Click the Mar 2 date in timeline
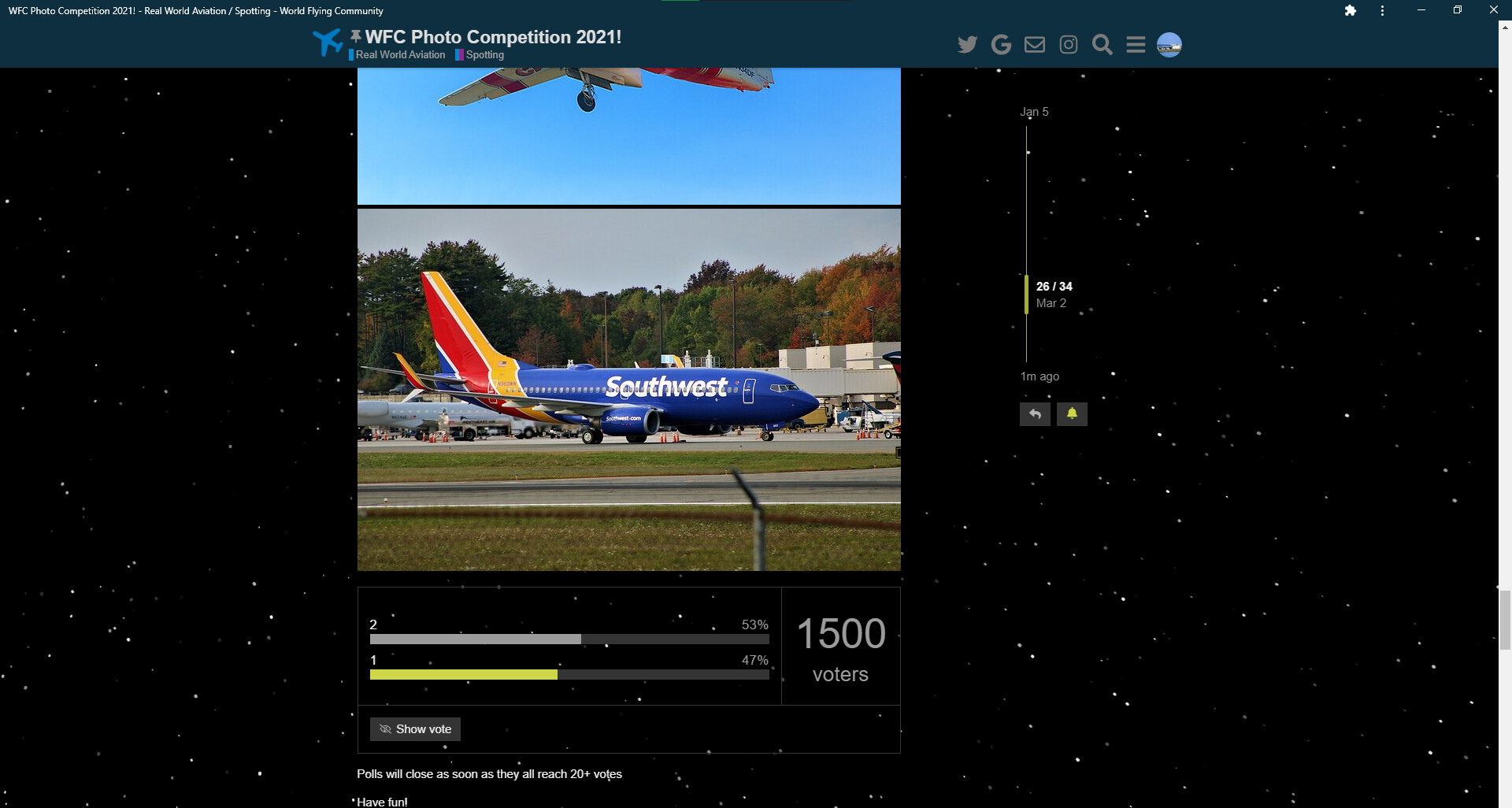The height and width of the screenshot is (808, 1512). pyautogui.click(x=1051, y=303)
